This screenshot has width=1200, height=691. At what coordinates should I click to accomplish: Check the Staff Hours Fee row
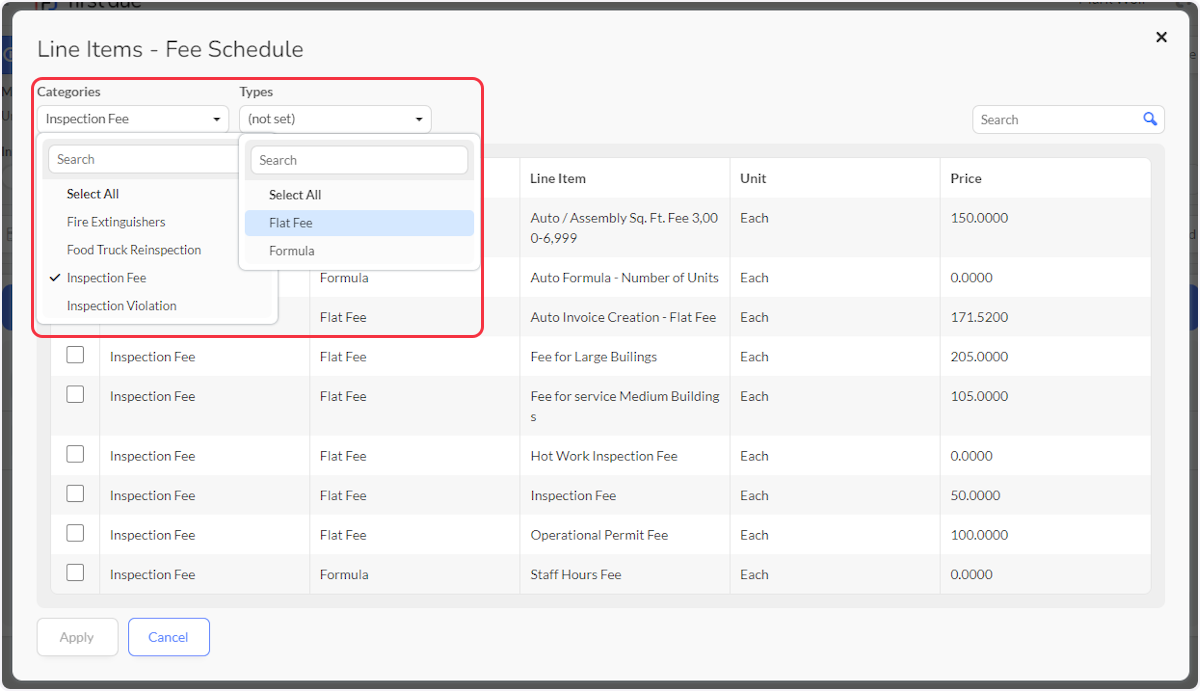(75, 573)
